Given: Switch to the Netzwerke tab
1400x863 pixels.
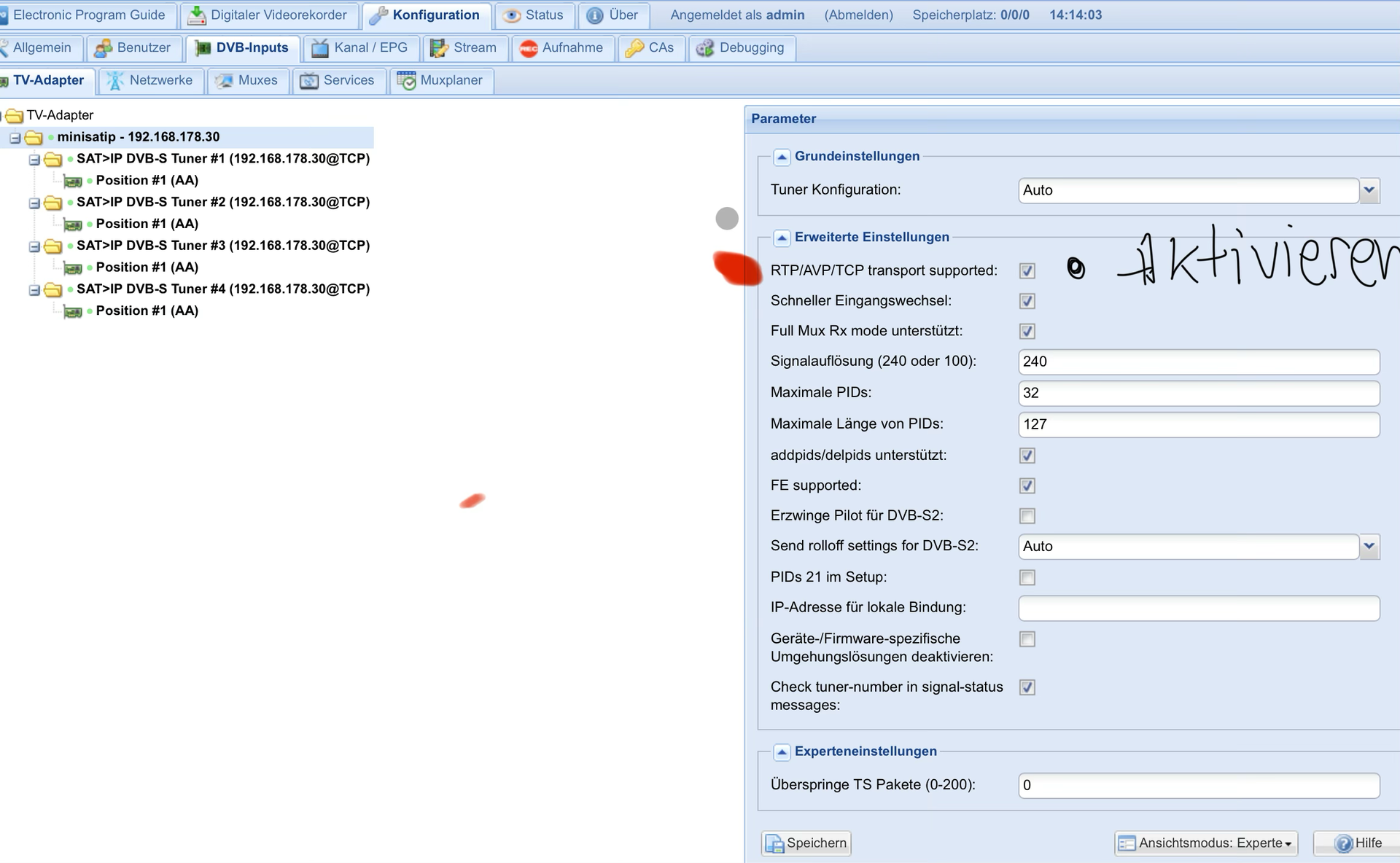Looking at the screenshot, I should pos(151,81).
